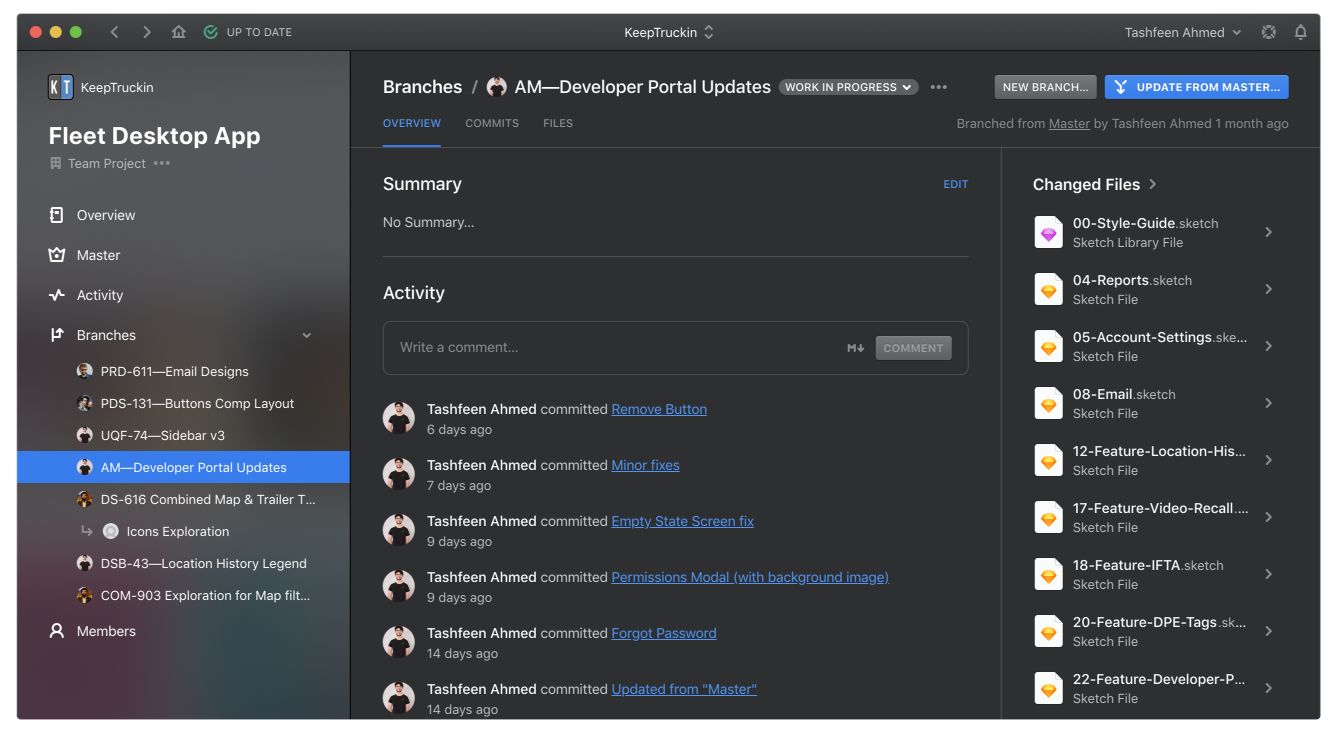Open chevron for 04-Reports.sketch

[x=1268, y=289]
